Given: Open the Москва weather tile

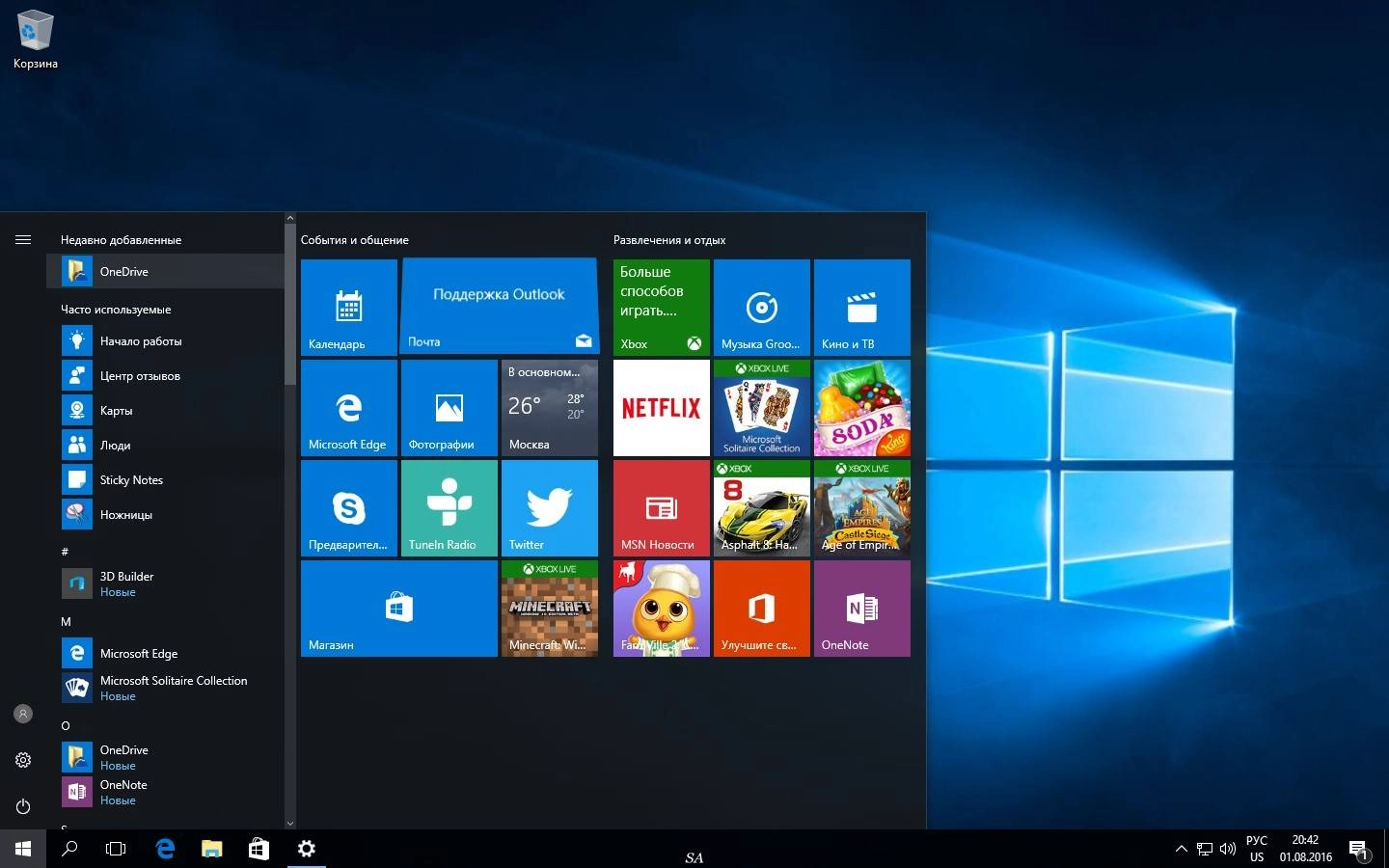Looking at the screenshot, I should (x=549, y=408).
